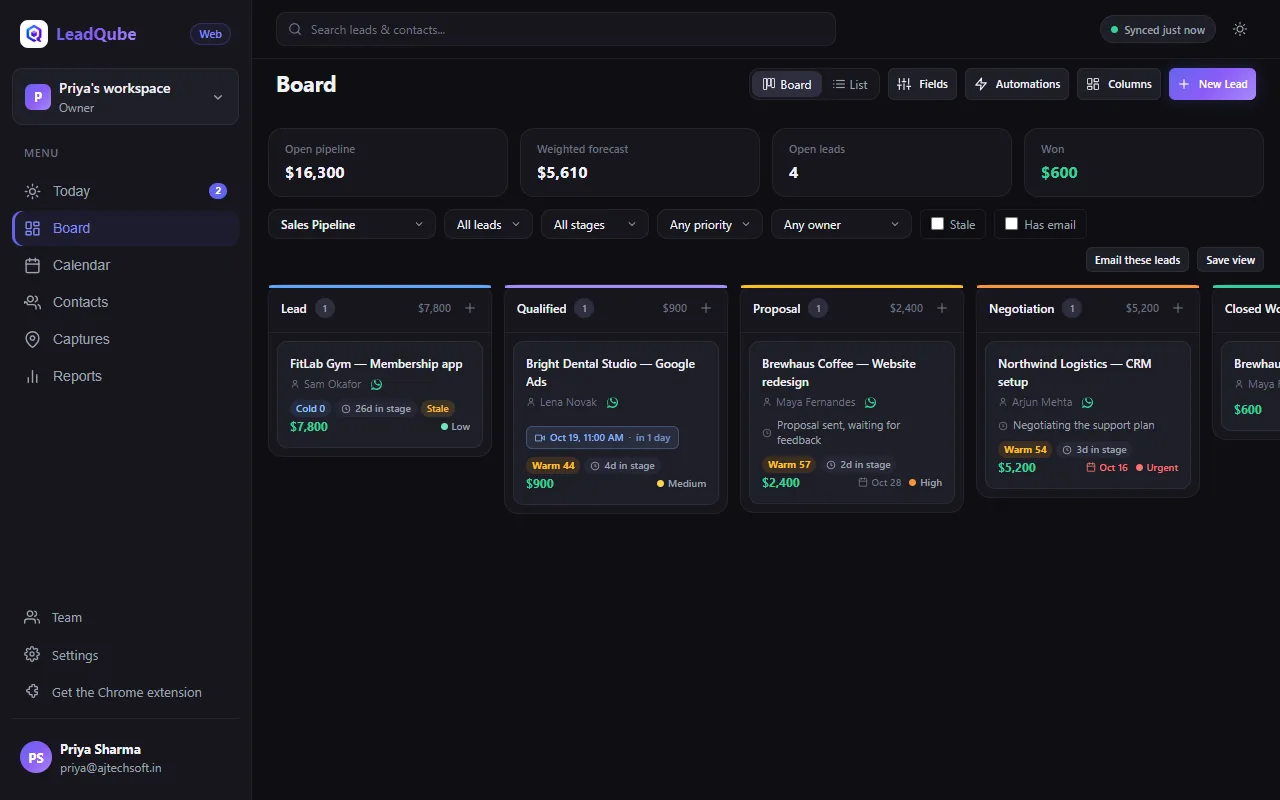Add a lead using Lead column plus

(x=470, y=308)
